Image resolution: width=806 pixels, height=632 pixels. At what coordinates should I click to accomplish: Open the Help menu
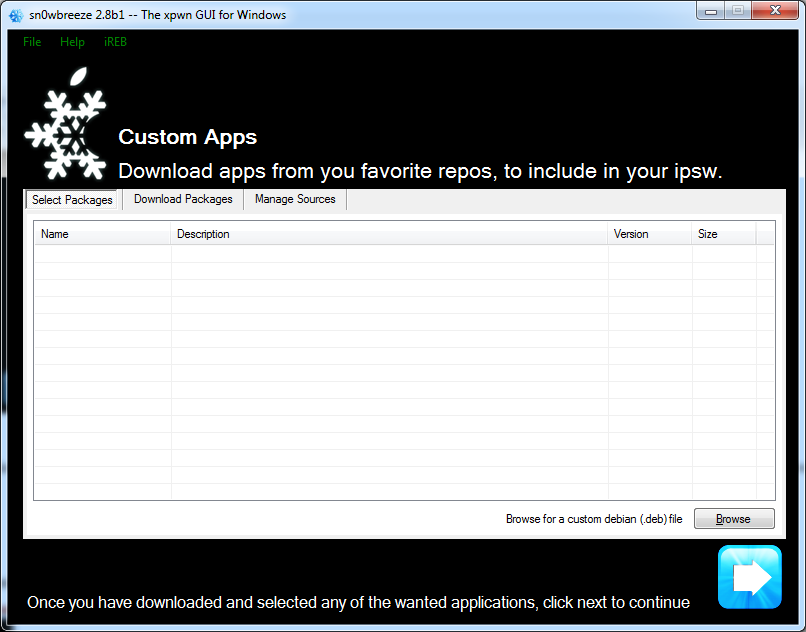point(72,42)
